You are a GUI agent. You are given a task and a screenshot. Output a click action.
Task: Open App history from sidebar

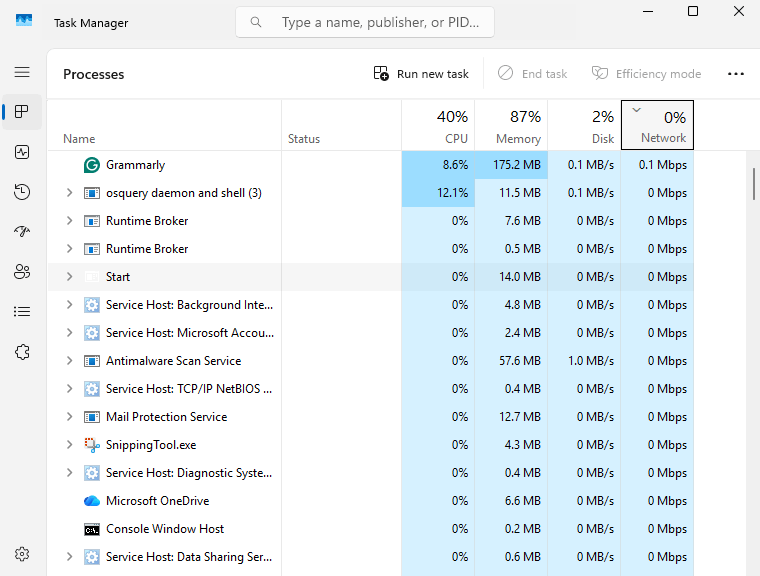[x=22, y=192]
